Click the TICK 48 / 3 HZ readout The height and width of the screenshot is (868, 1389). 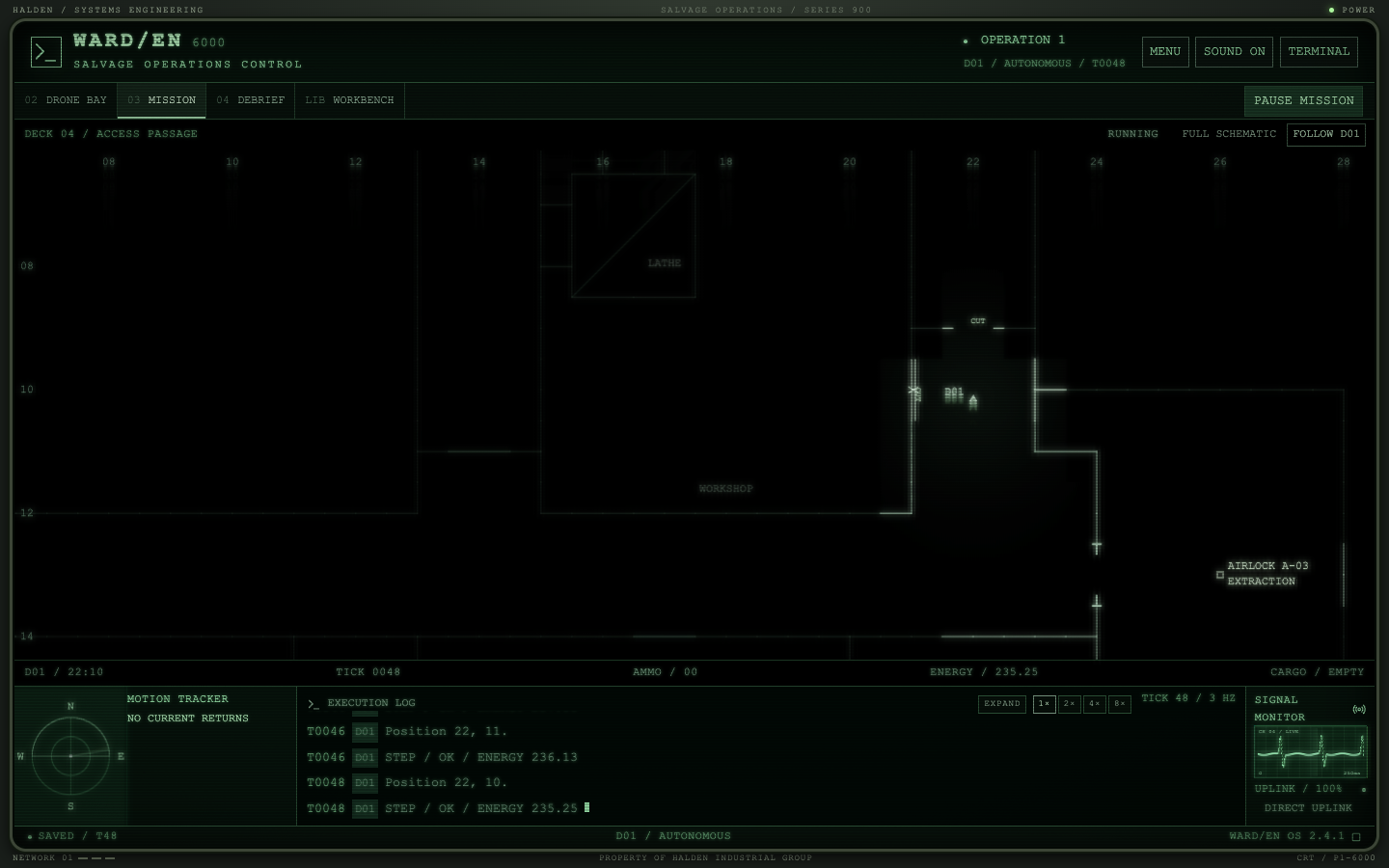[x=1188, y=698]
